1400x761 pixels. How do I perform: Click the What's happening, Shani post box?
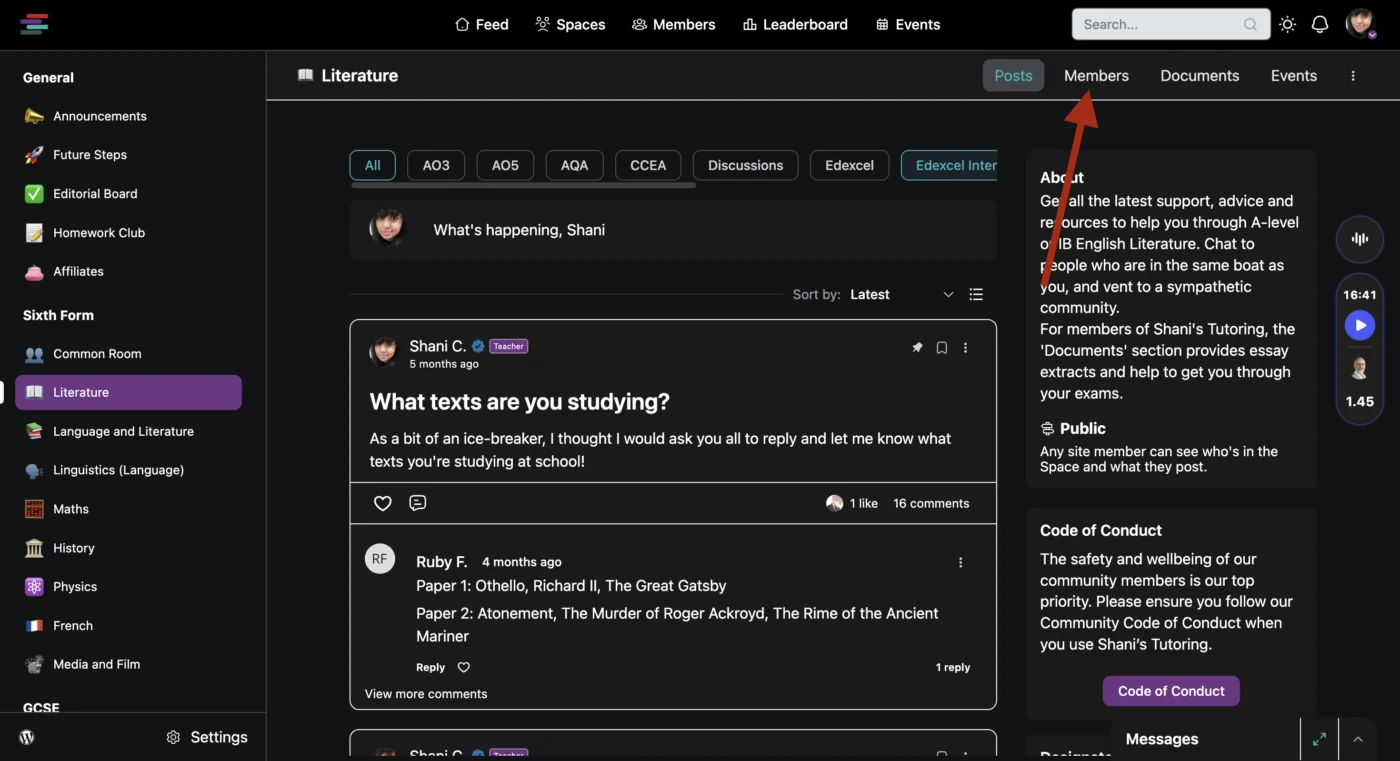point(673,230)
